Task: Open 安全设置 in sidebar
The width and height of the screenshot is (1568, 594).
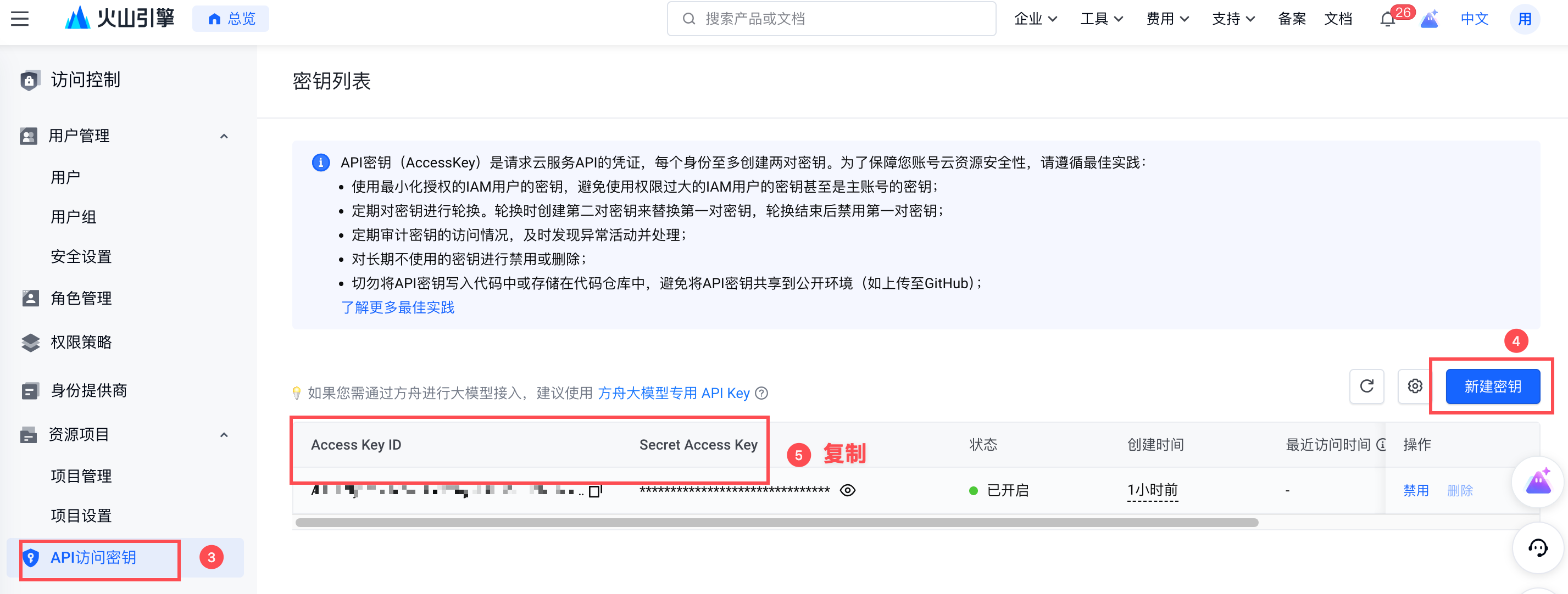Action: coord(81,256)
